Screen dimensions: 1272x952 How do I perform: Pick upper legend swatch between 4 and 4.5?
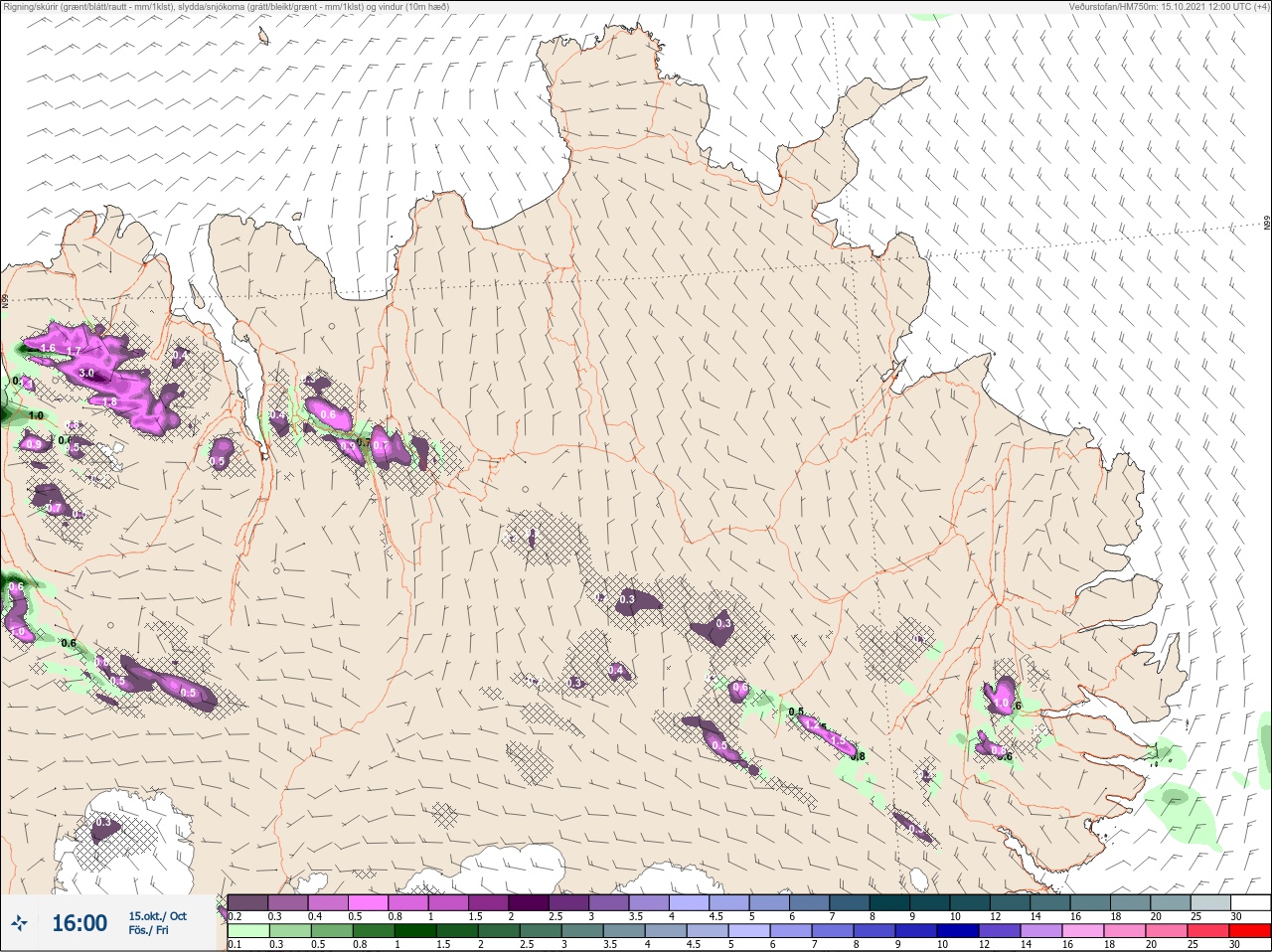690,902
